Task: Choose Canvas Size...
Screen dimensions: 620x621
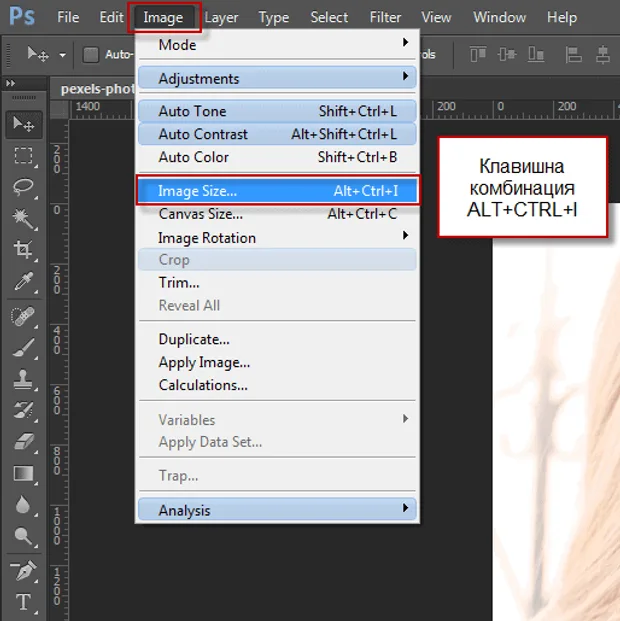Action: tap(277, 214)
